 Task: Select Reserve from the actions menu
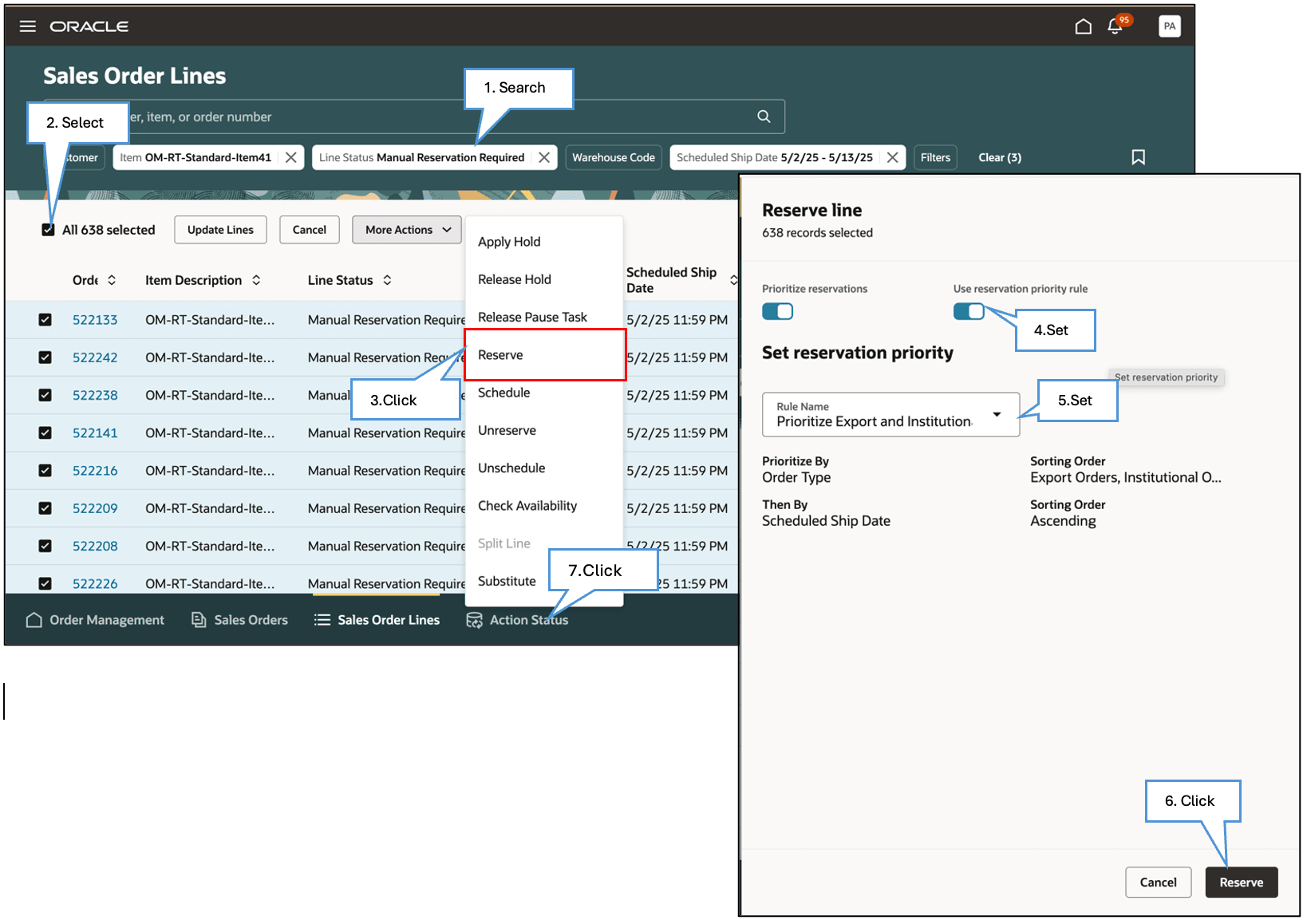pyautogui.click(x=500, y=354)
